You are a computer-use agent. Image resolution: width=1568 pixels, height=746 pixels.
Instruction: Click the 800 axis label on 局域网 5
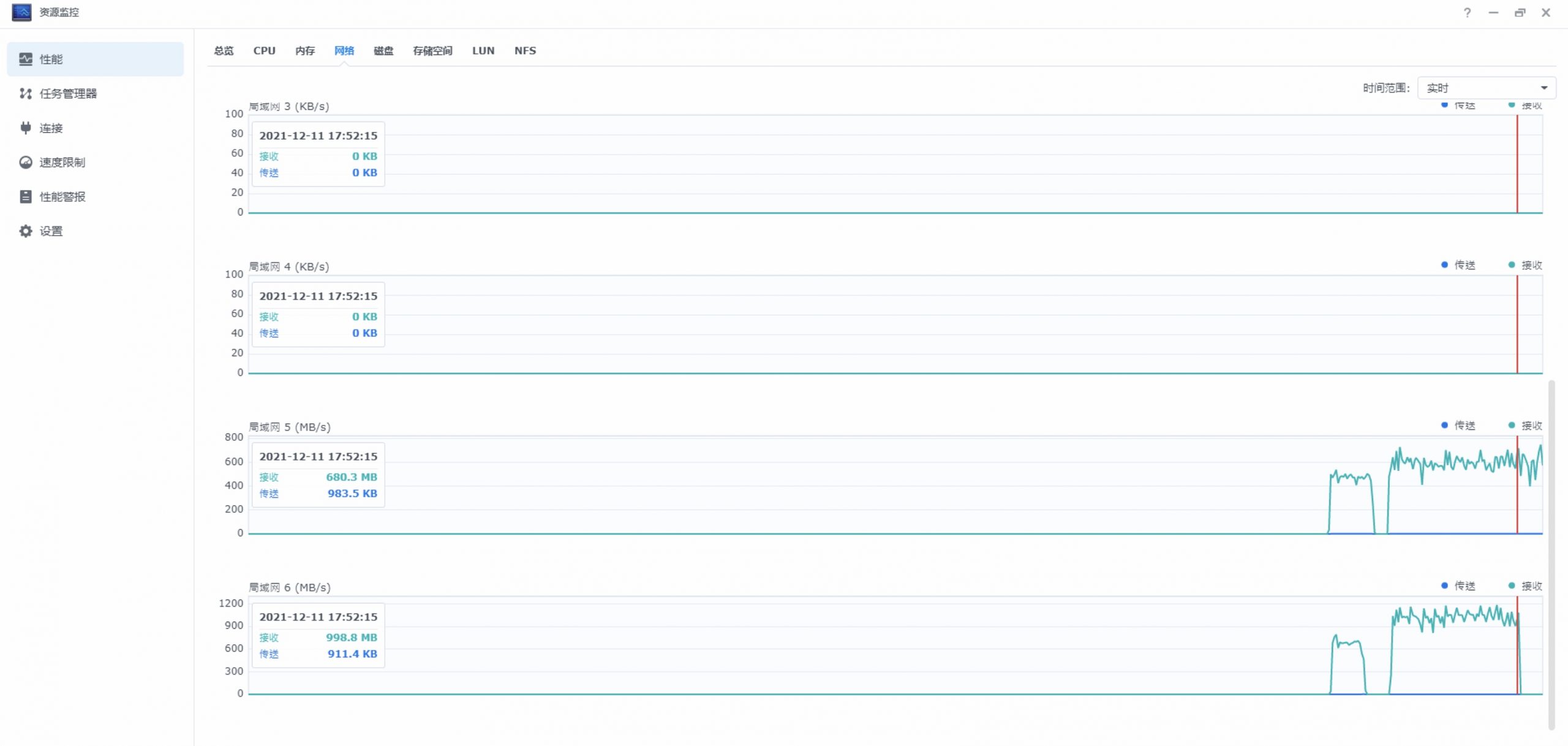click(x=234, y=437)
